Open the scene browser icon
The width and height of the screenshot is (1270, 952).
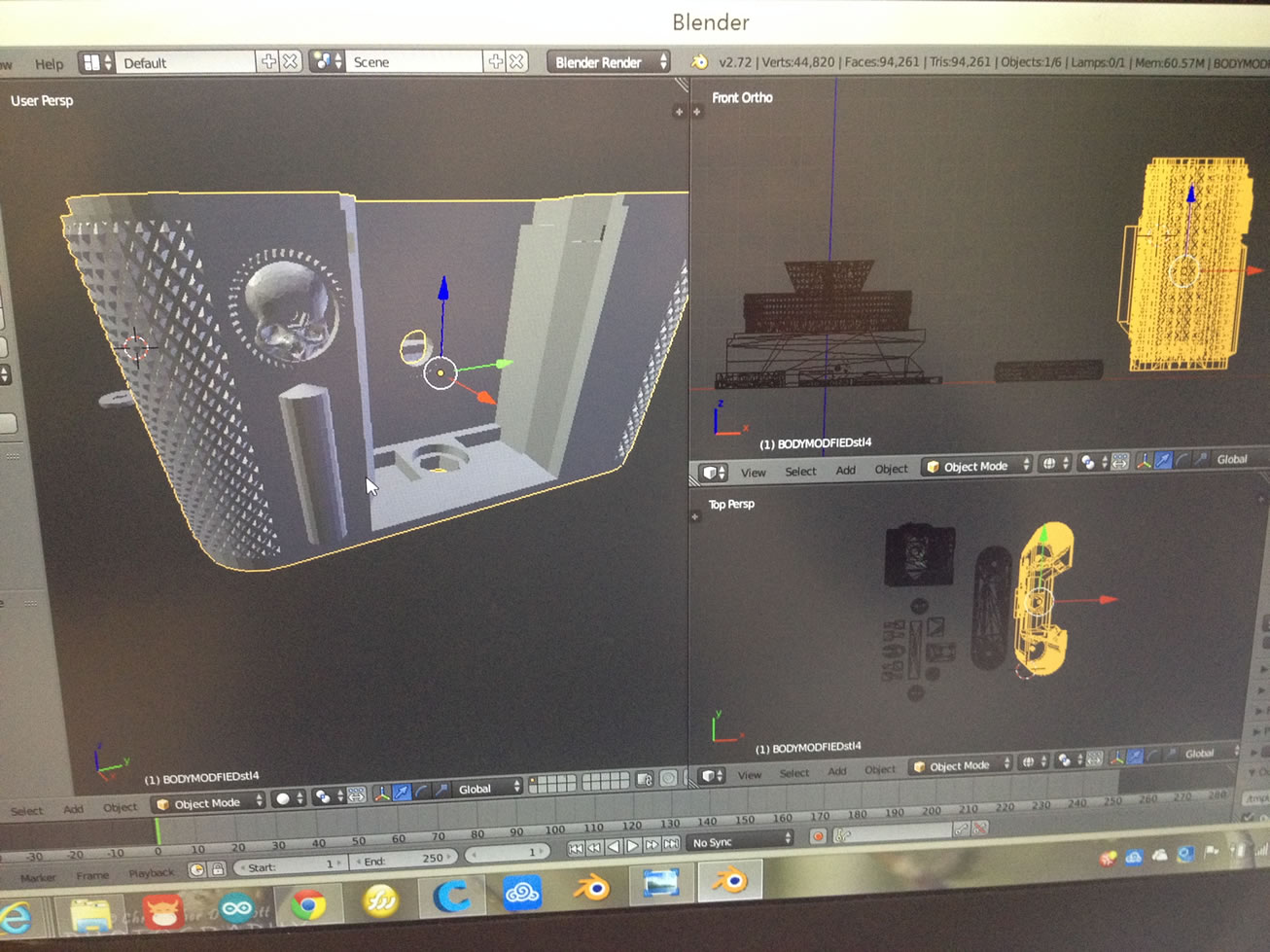coord(327,61)
